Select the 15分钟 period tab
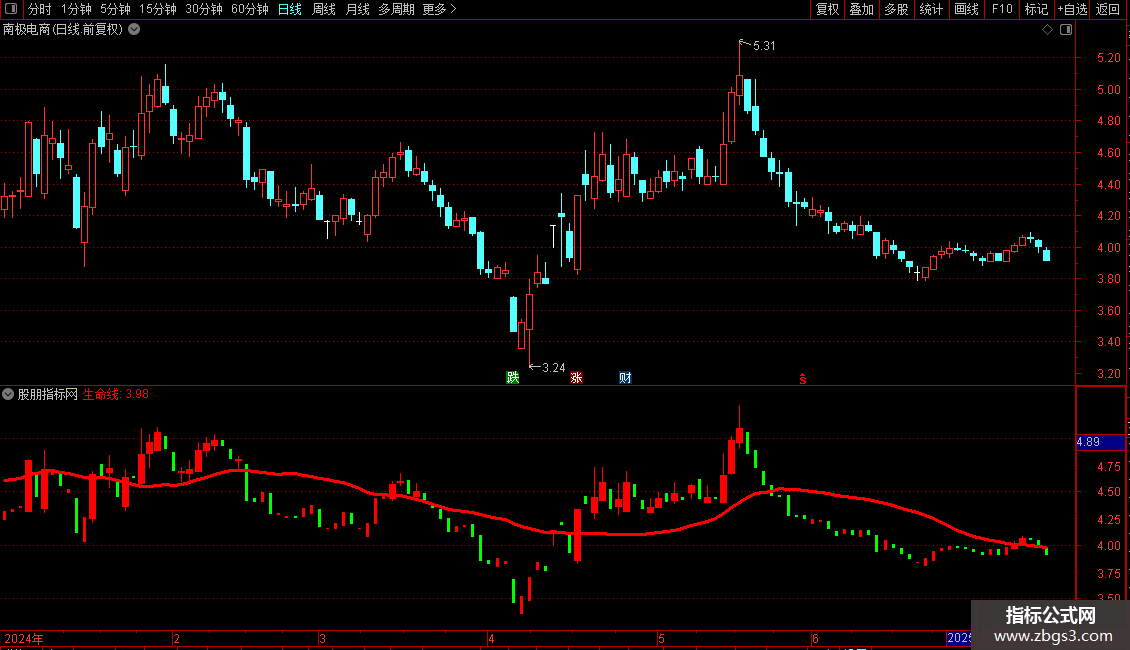This screenshot has width=1130, height=650. (157, 9)
